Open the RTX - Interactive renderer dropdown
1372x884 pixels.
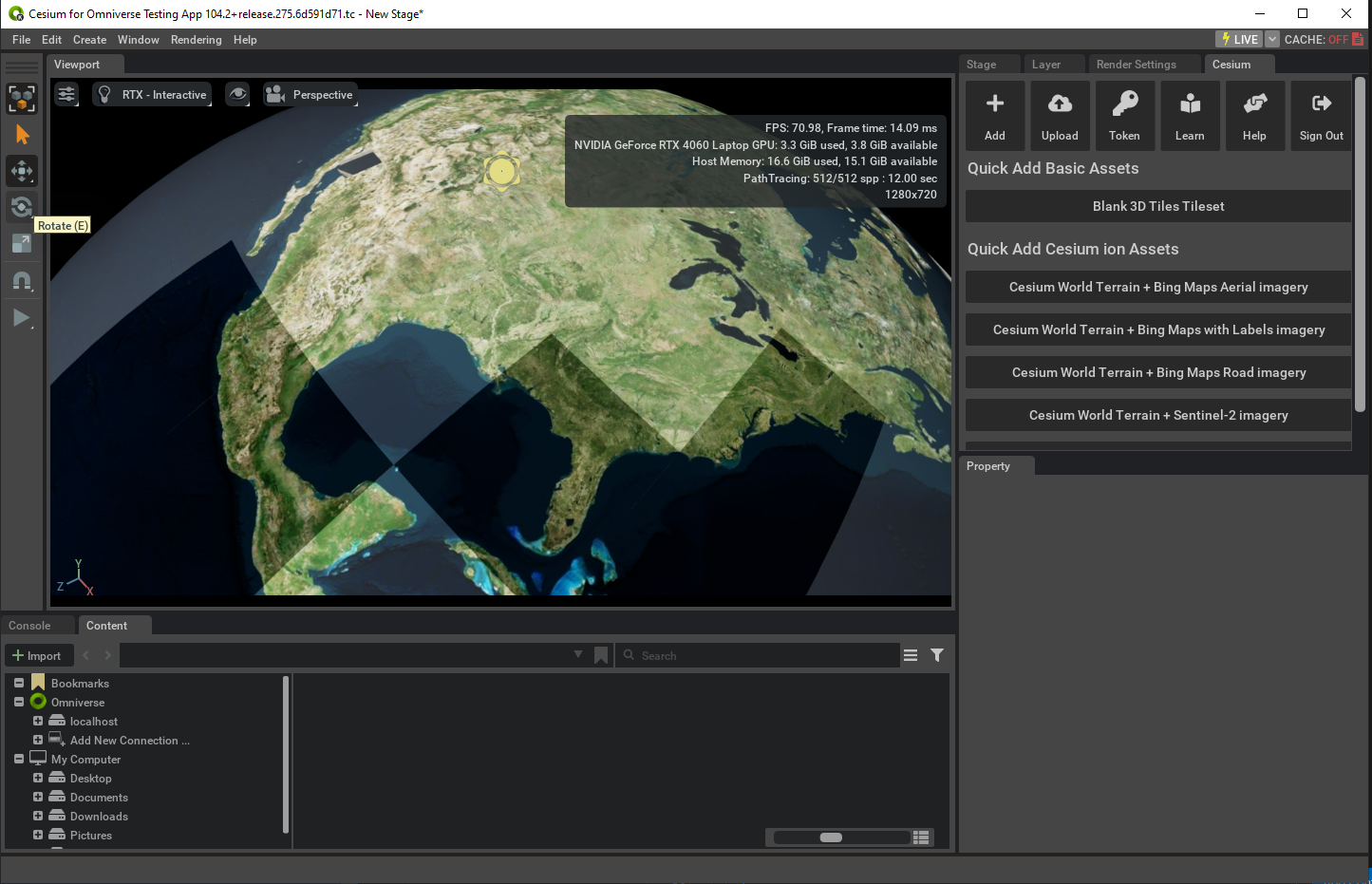click(152, 94)
